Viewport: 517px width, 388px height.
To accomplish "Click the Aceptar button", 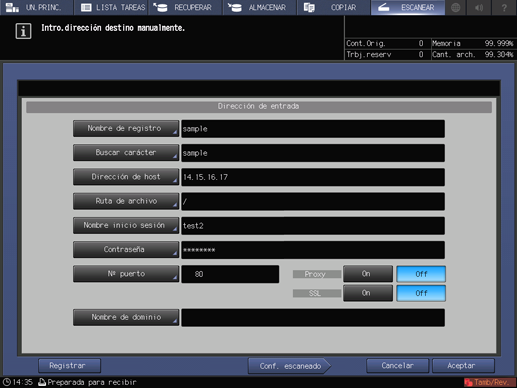I will [x=463, y=366].
